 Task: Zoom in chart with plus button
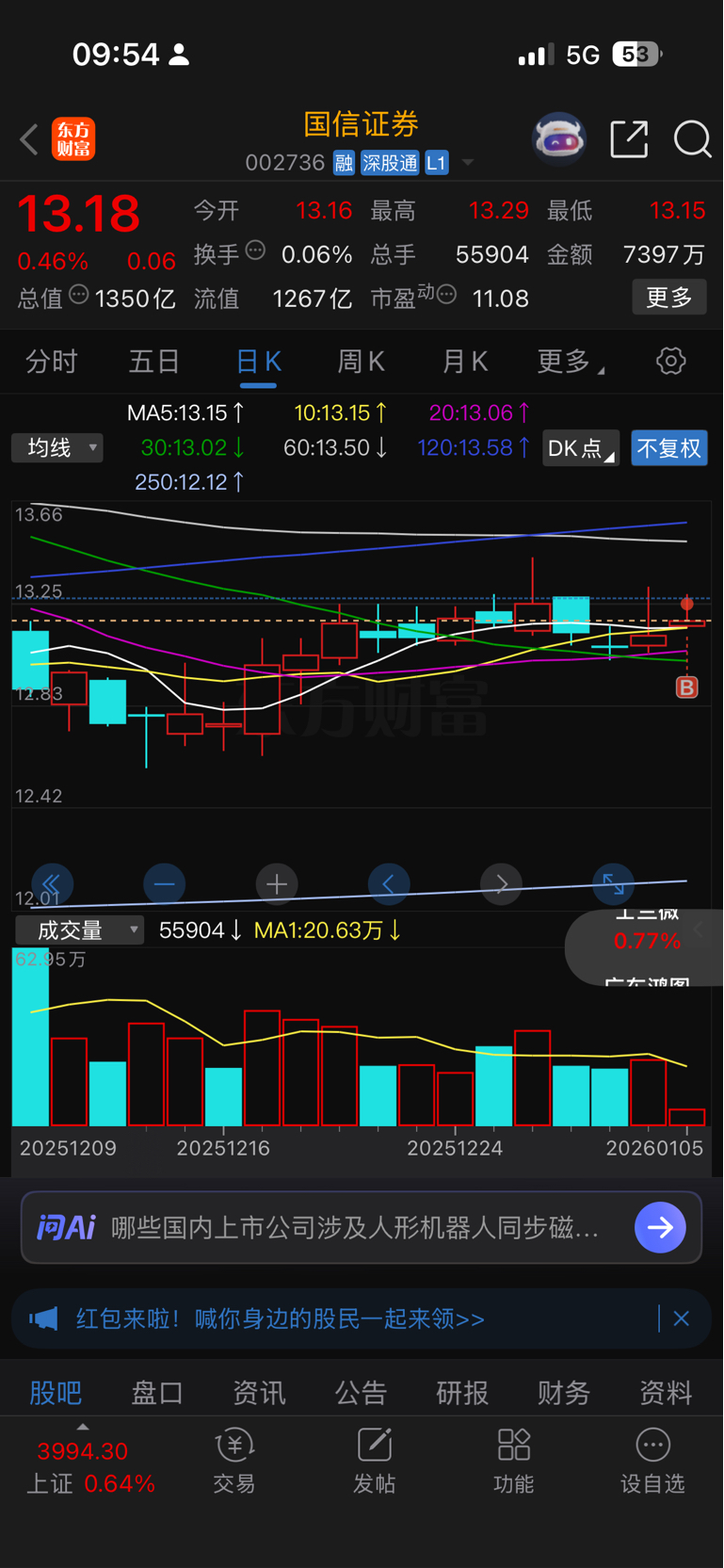277,883
